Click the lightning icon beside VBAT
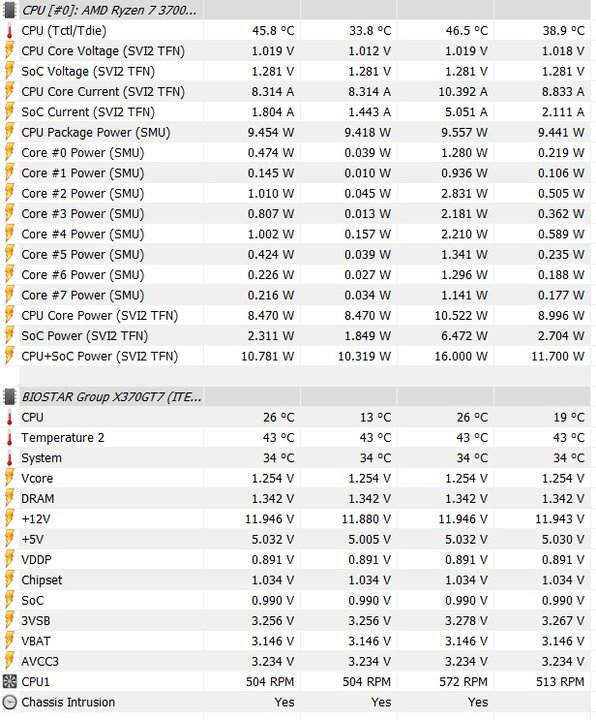 point(9,641)
